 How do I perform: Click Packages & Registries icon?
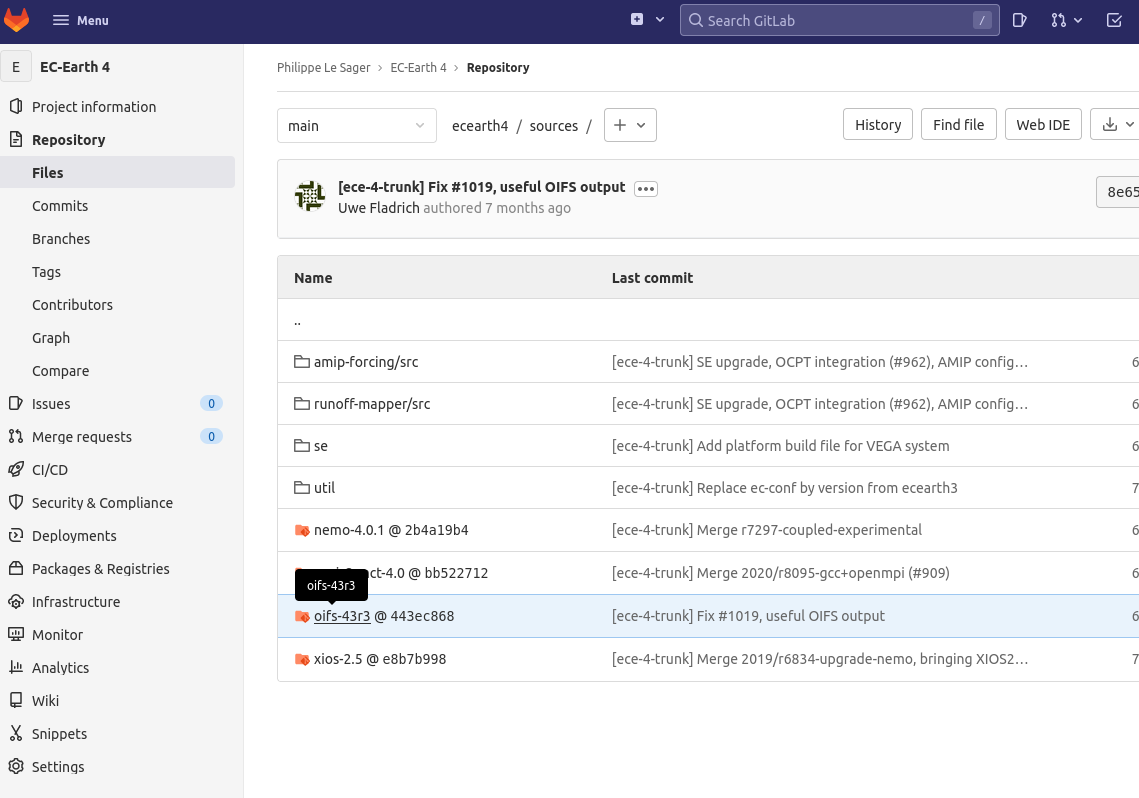point(16,569)
